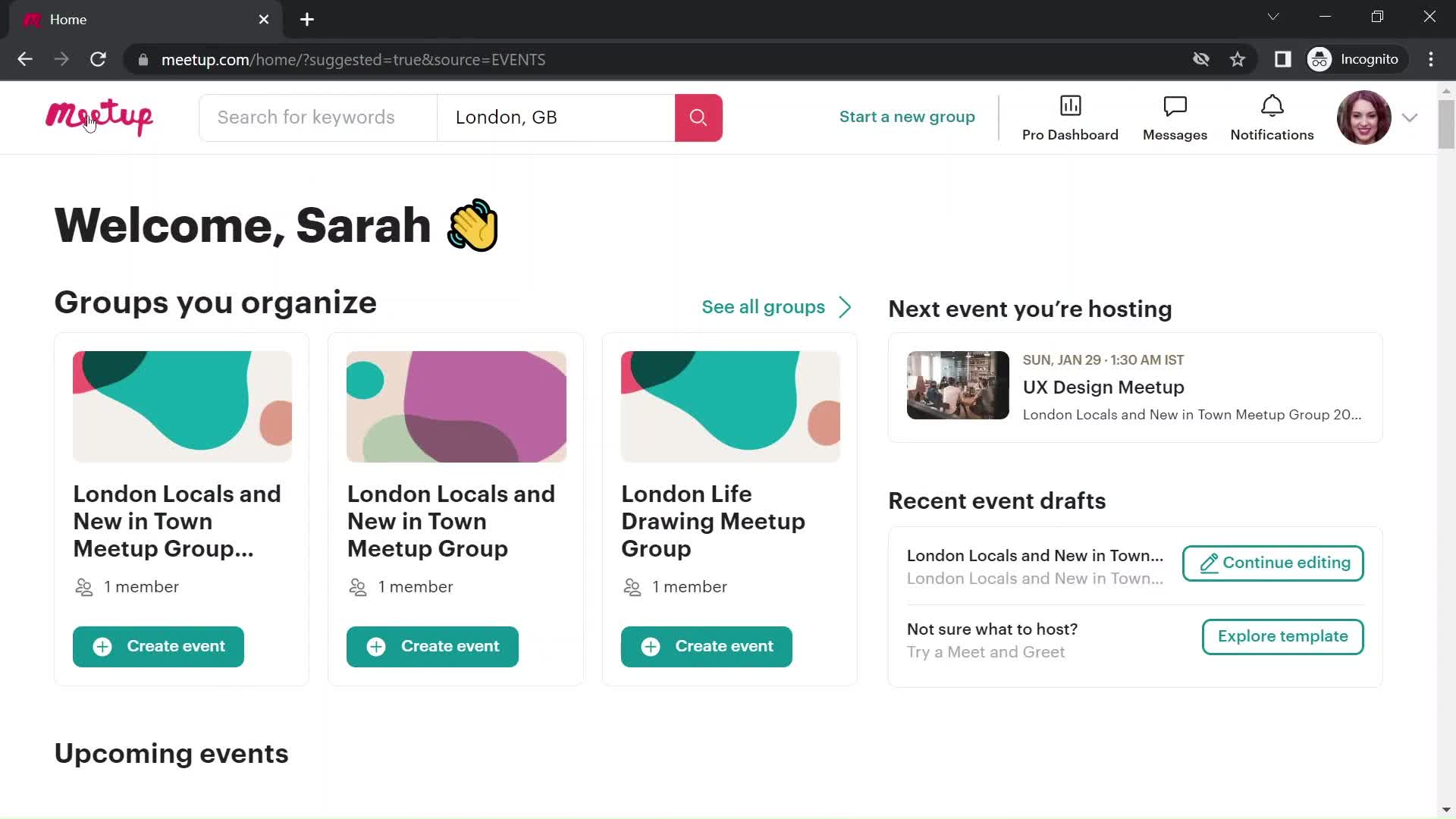Click the Meetup home logo
Image resolution: width=1456 pixels, height=819 pixels.
[98, 117]
